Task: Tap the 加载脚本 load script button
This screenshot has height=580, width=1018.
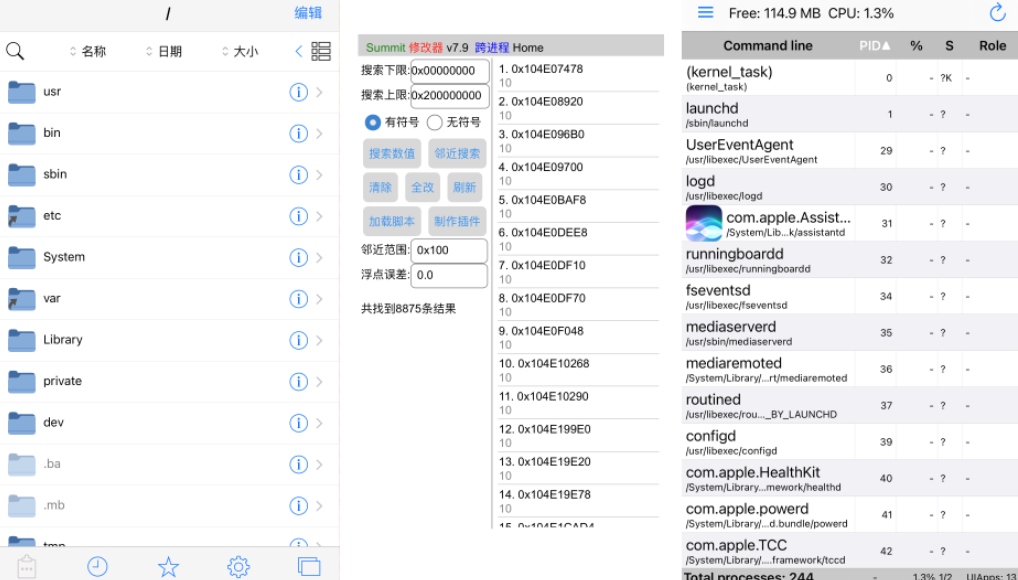Action: (391, 221)
